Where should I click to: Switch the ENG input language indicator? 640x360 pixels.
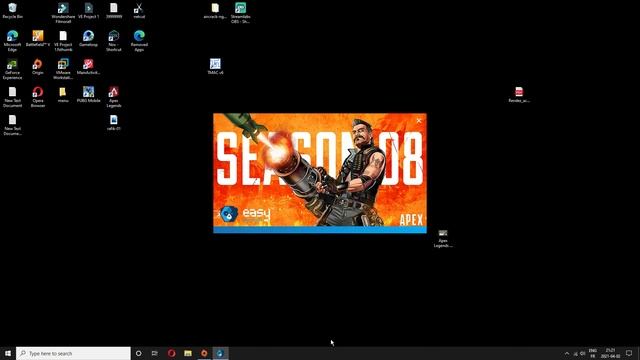click(x=593, y=353)
